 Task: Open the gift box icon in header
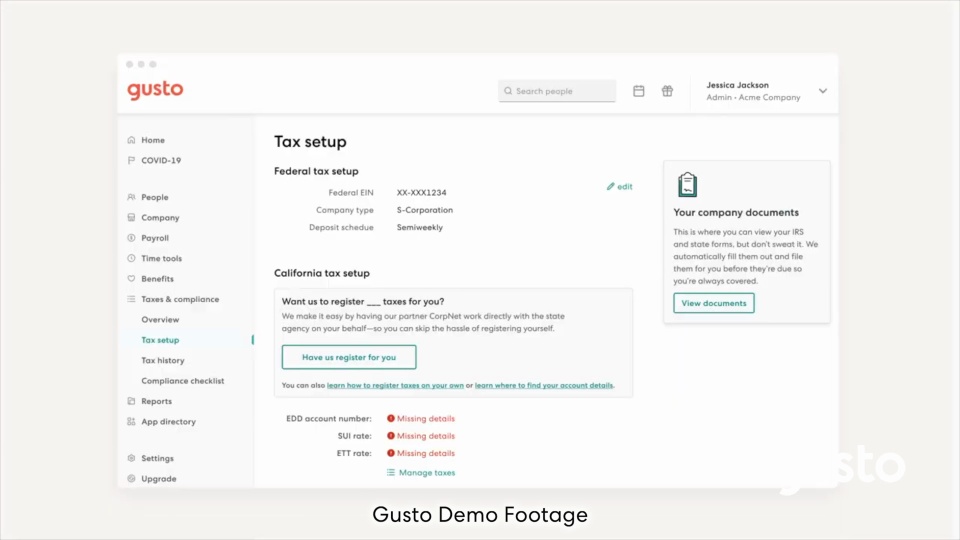(667, 91)
